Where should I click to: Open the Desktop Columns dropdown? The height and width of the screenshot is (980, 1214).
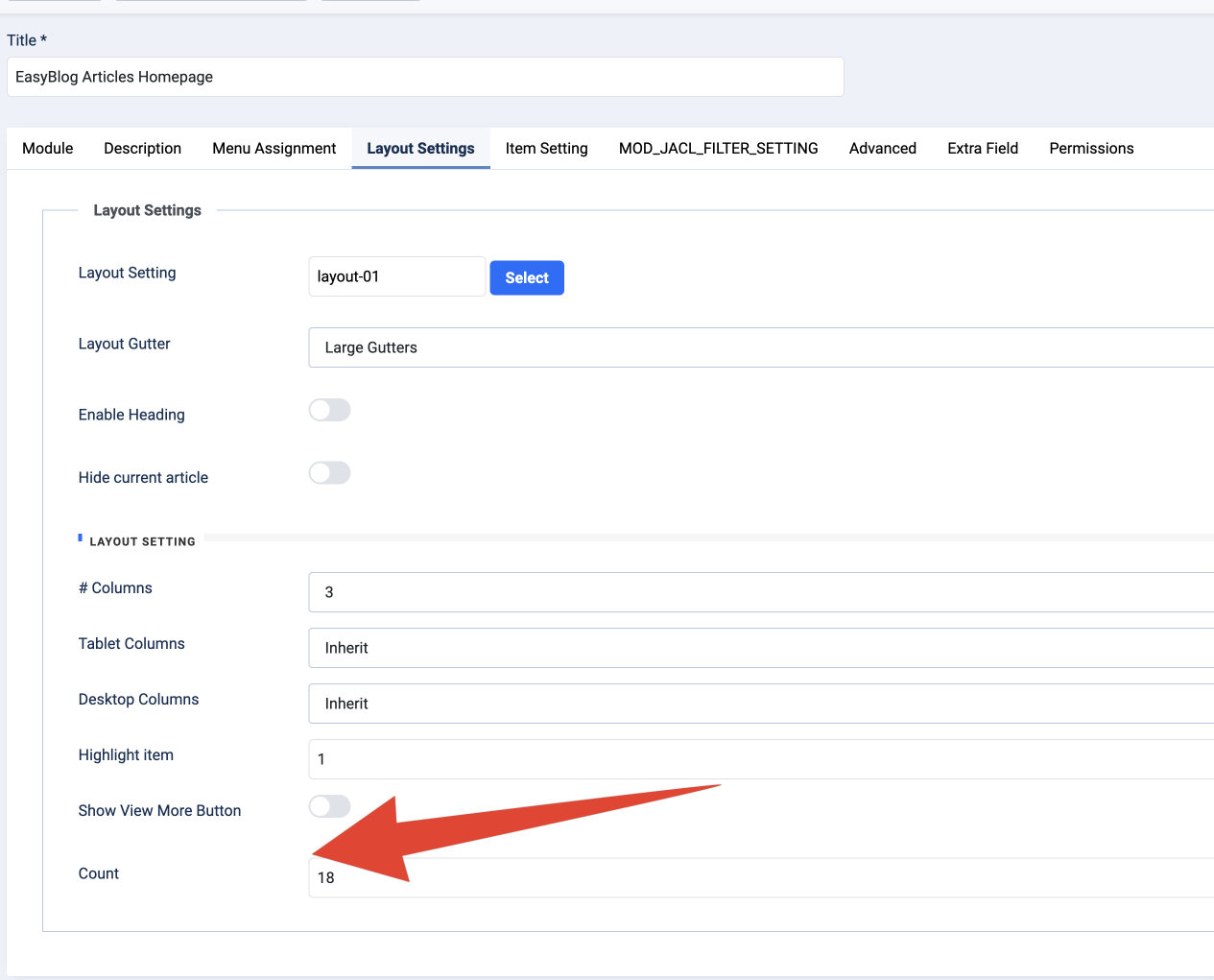click(x=760, y=704)
